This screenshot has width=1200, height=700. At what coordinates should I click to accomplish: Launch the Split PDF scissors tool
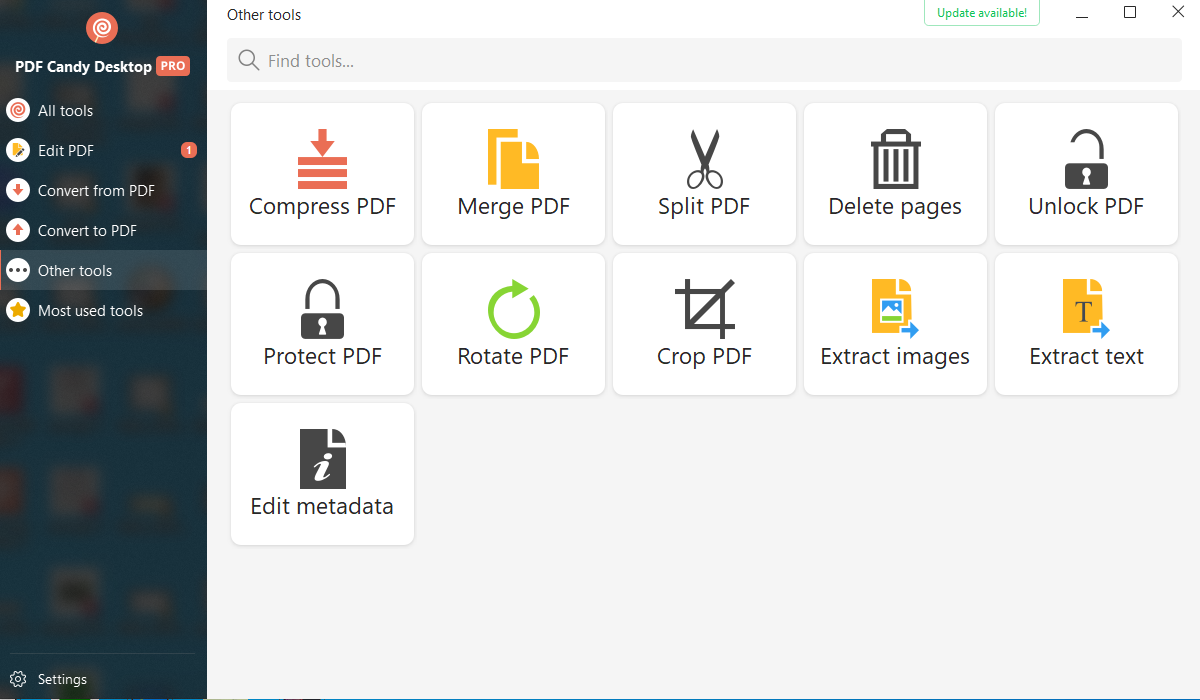[x=704, y=174]
